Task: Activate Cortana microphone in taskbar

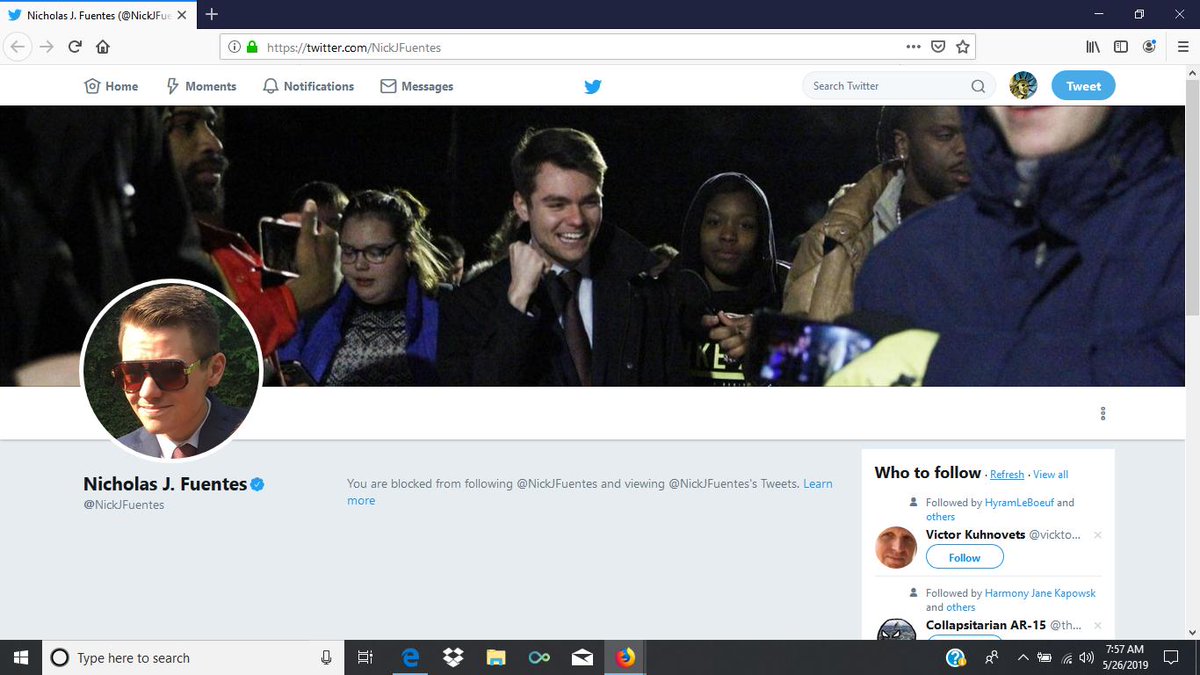Action: (x=326, y=657)
